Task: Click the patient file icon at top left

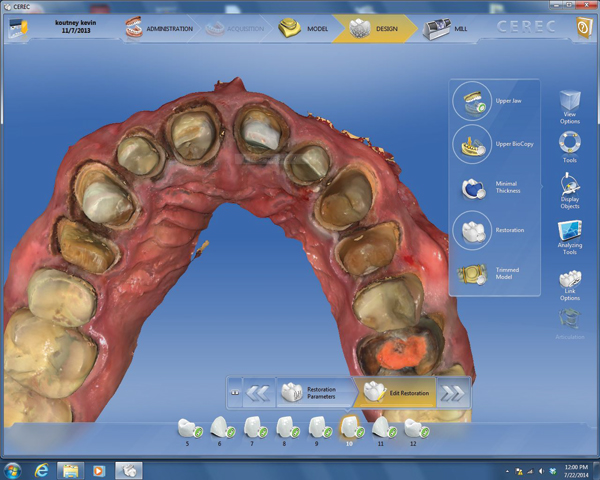Action: click(x=17, y=28)
